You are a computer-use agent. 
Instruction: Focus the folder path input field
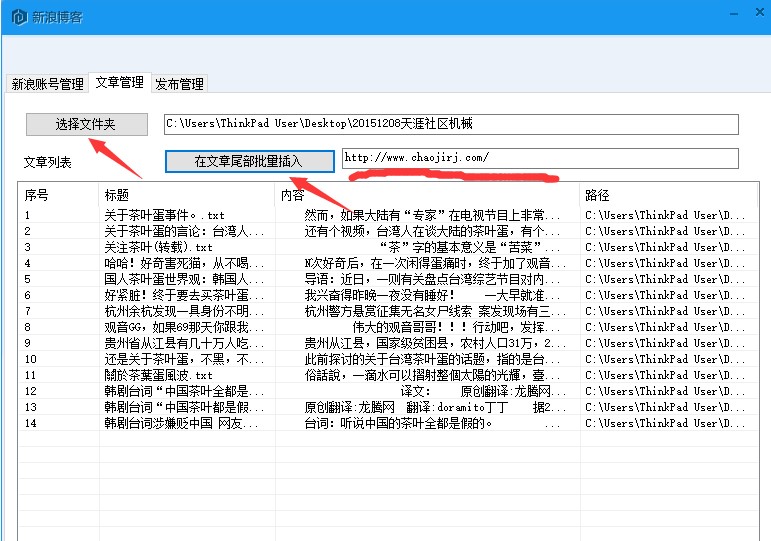[451, 124]
